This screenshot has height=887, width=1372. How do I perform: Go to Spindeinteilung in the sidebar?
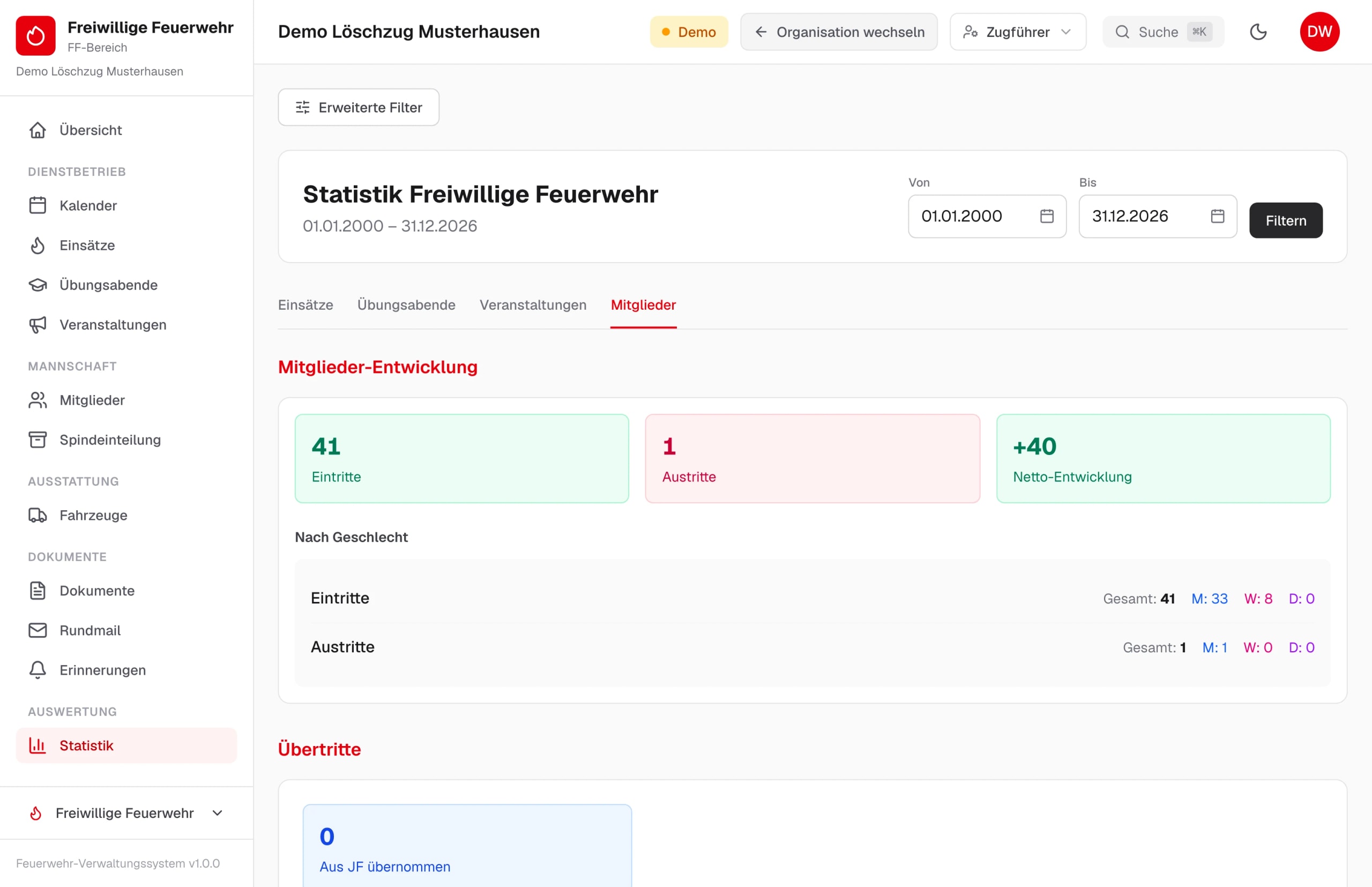point(126,440)
